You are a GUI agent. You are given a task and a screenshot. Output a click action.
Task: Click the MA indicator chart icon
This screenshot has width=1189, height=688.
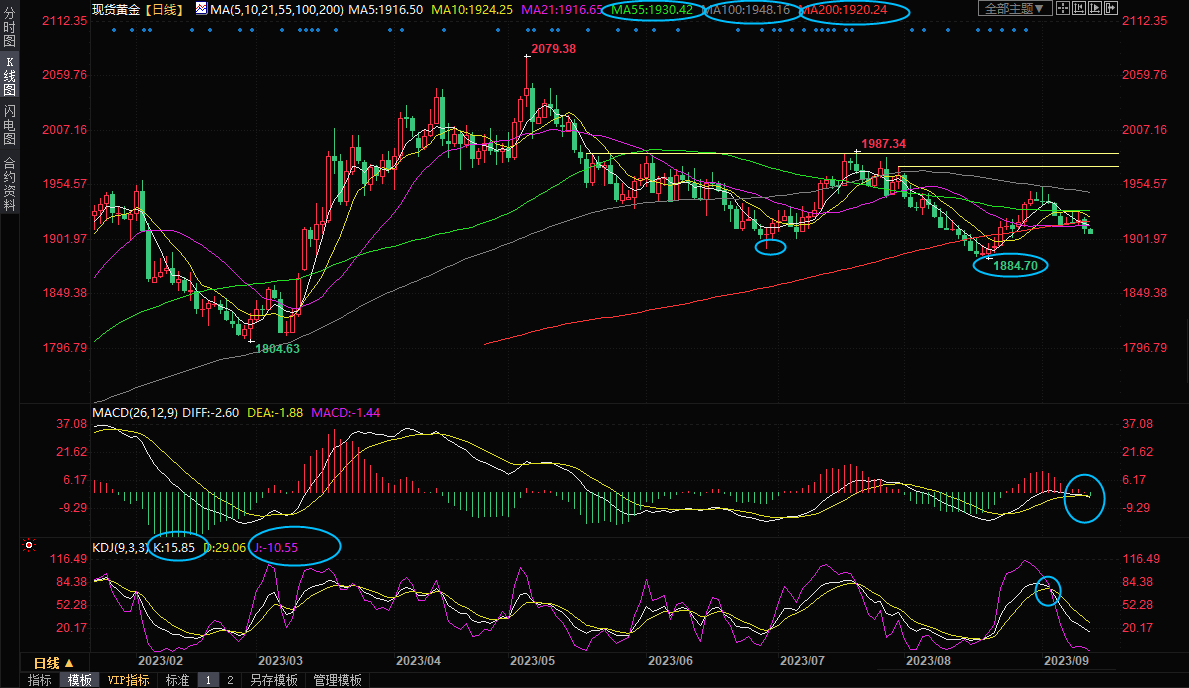pos(201,8)
